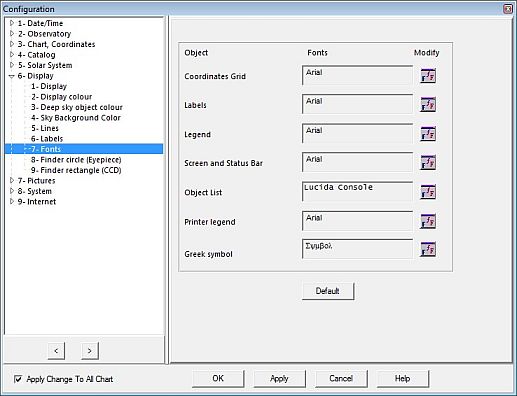Expand the 8- System tree node
The height and width of the screenshot is (396, 517).
coord(12,191)
